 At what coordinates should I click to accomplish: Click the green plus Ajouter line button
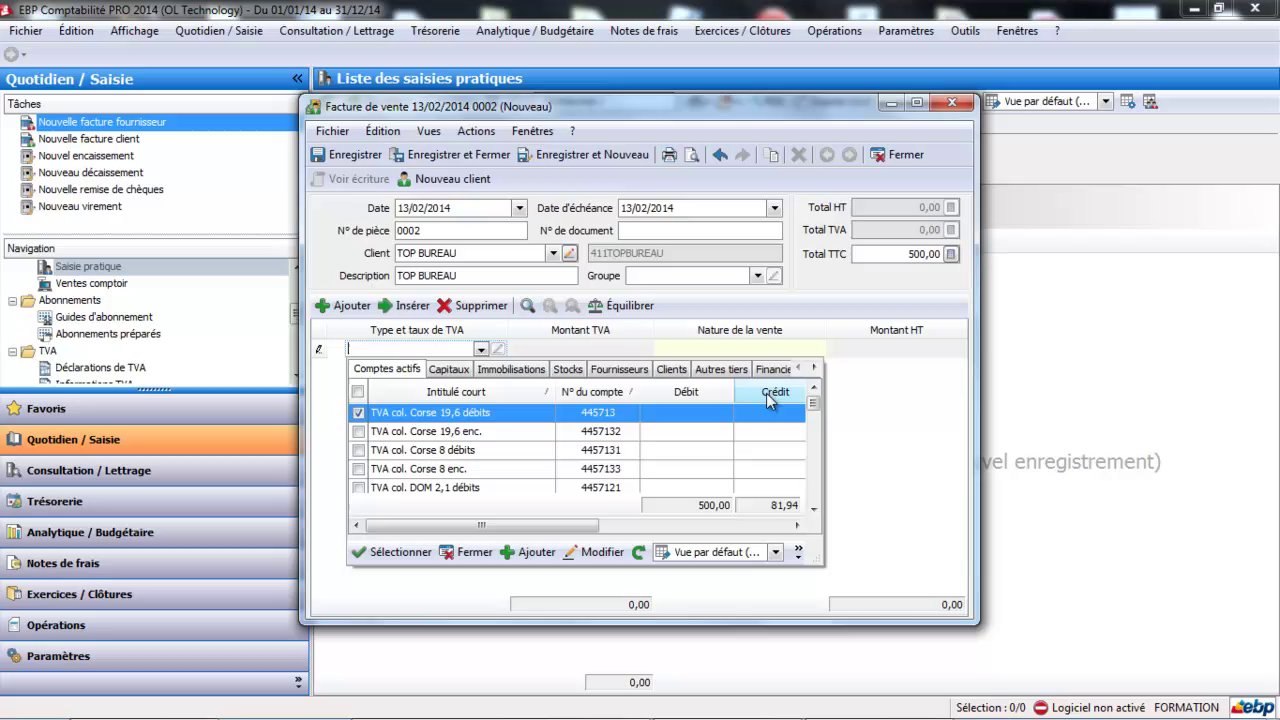click(343, 306)
